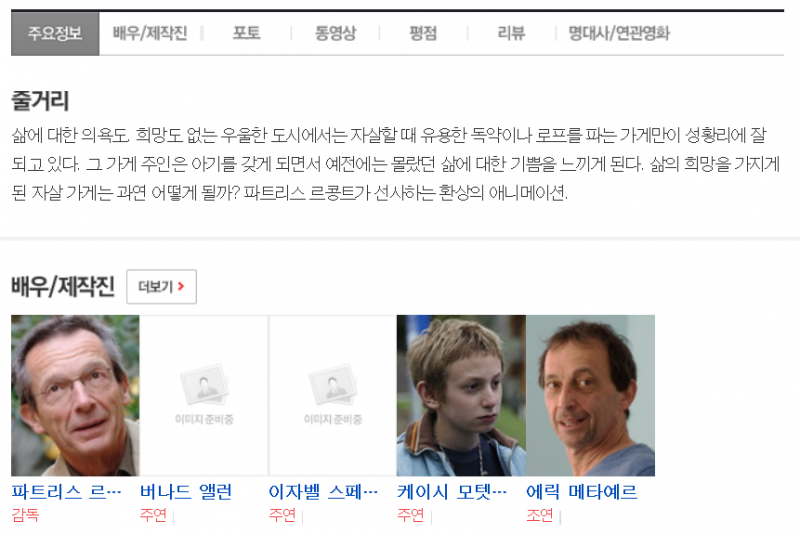Image resolution: width=800 pixels, height=534 pixels.
Task: Switch to the 배우/제작진 tab
Action: click(150, 33)
